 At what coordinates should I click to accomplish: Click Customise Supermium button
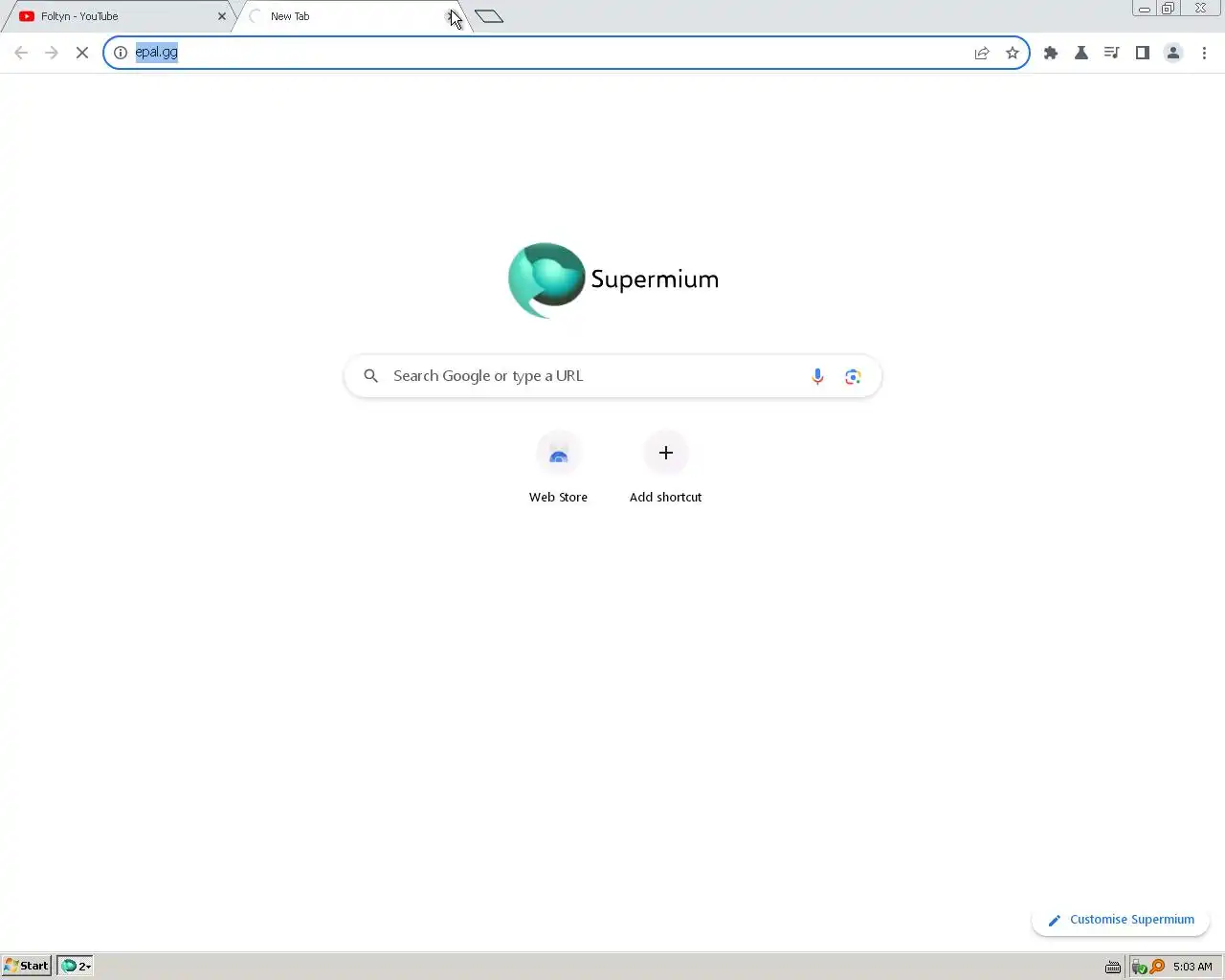pyautogui.click(x=1121, y=920)
